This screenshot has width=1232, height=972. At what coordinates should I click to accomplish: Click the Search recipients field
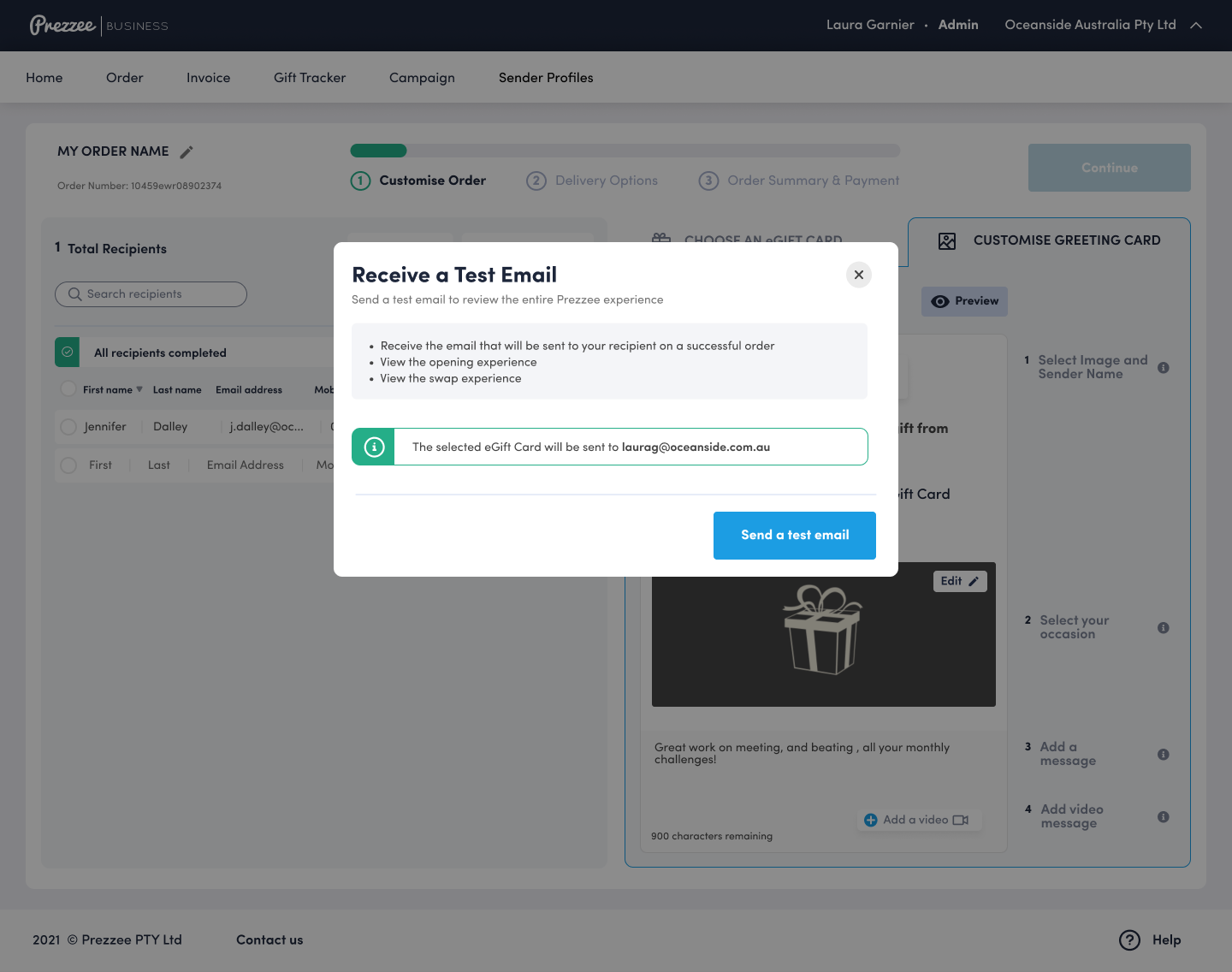click(x=151, y=294)
